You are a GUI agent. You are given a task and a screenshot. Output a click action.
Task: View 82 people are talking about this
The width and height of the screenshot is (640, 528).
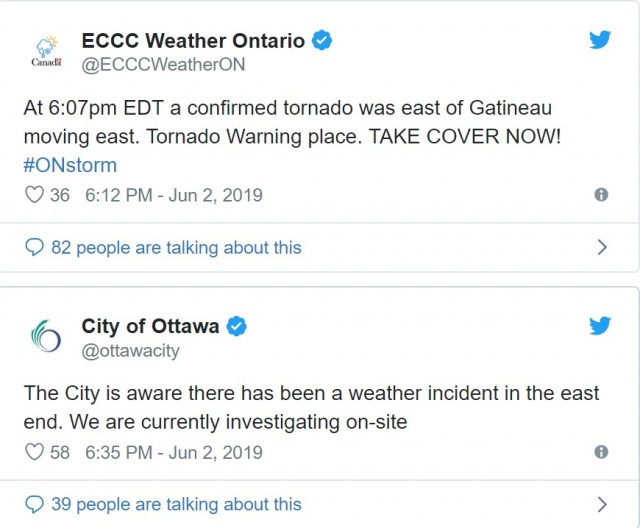coord(163,248)
